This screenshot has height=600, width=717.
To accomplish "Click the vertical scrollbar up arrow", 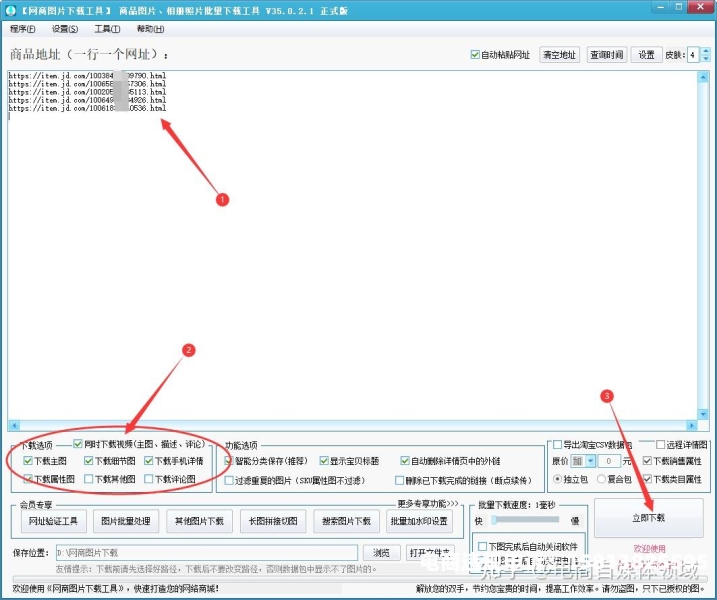I will tap(703, 77).
